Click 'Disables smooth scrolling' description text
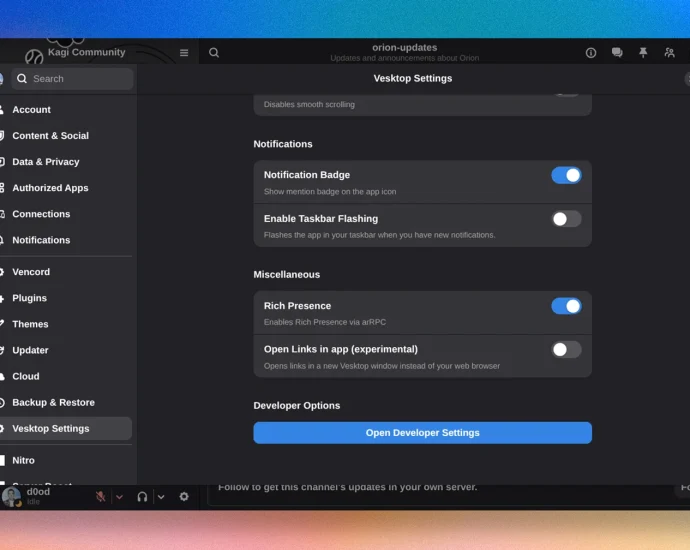 coord(309,104)
